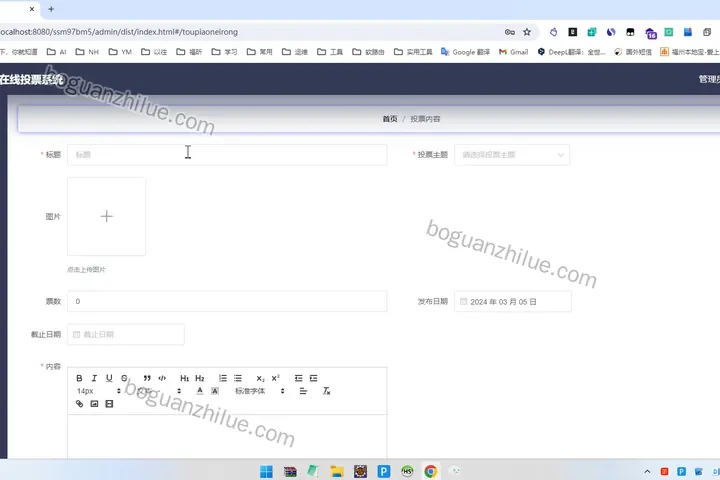Image resolution: width=720 pixels, height=480 pixels.
Task: Open the header style dropdown next to font size
Action: click(x=158, y=391)
